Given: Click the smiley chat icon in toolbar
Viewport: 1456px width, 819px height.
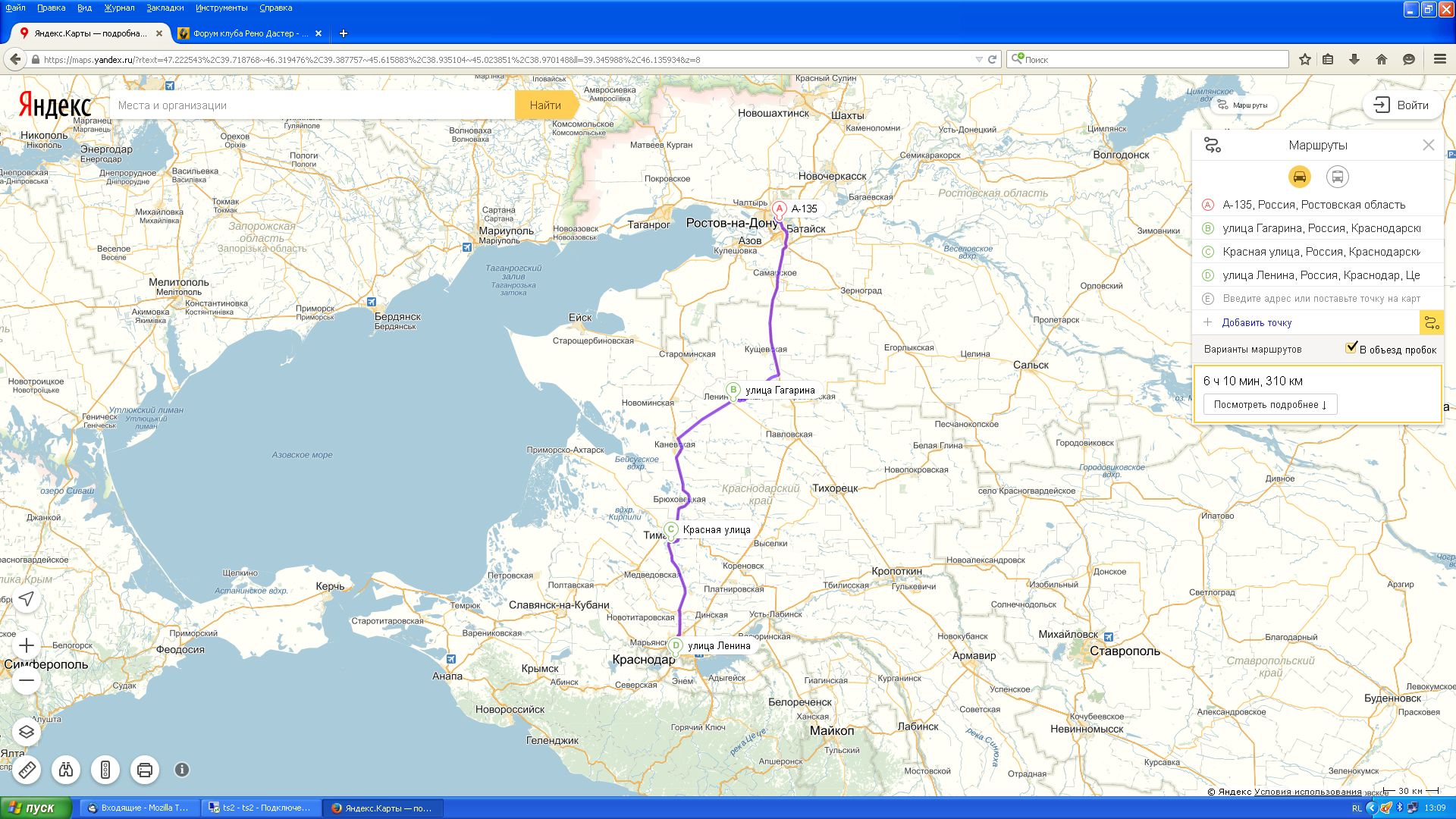Looking at the screenshot, I should (1409, 59).
